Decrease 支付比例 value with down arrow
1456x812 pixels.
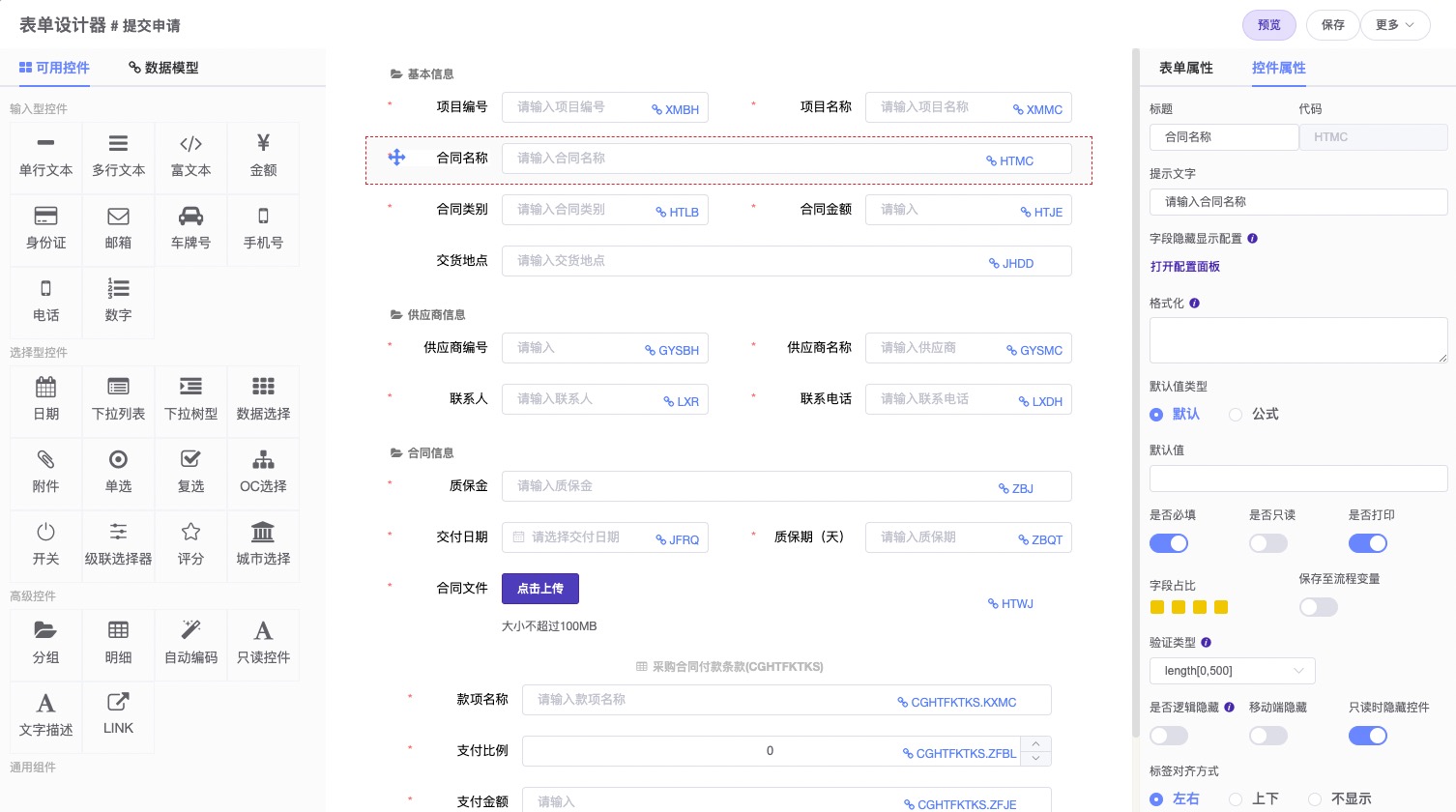coord(1035,758)
